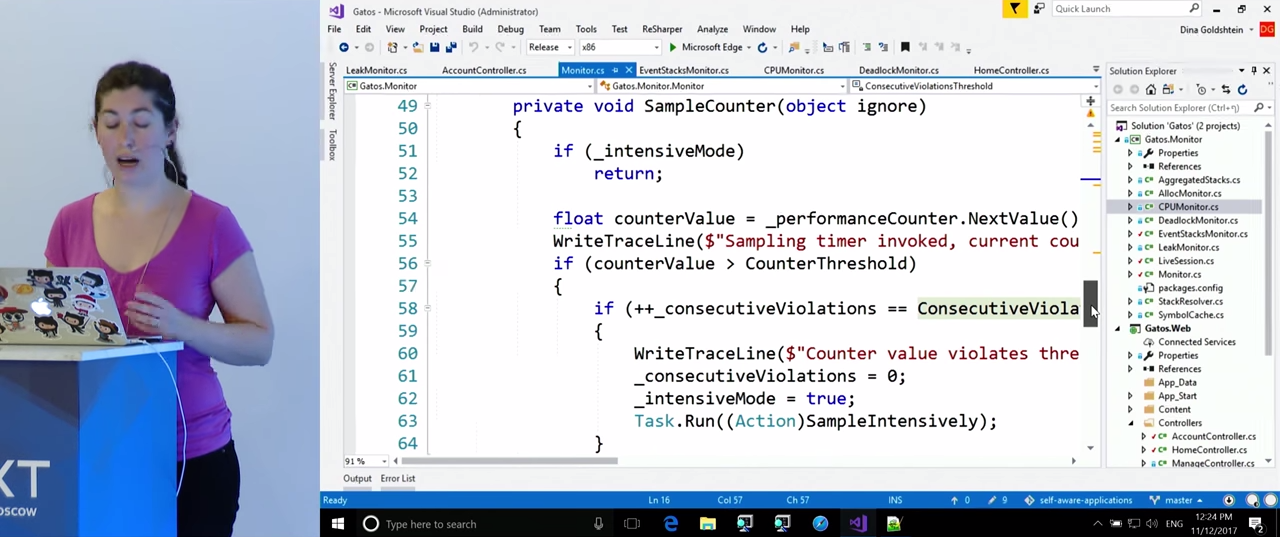Open Microsoft Edge from the taskbar
The width and height of the screenshot is (1280, 537).
(x=670, y=524)
